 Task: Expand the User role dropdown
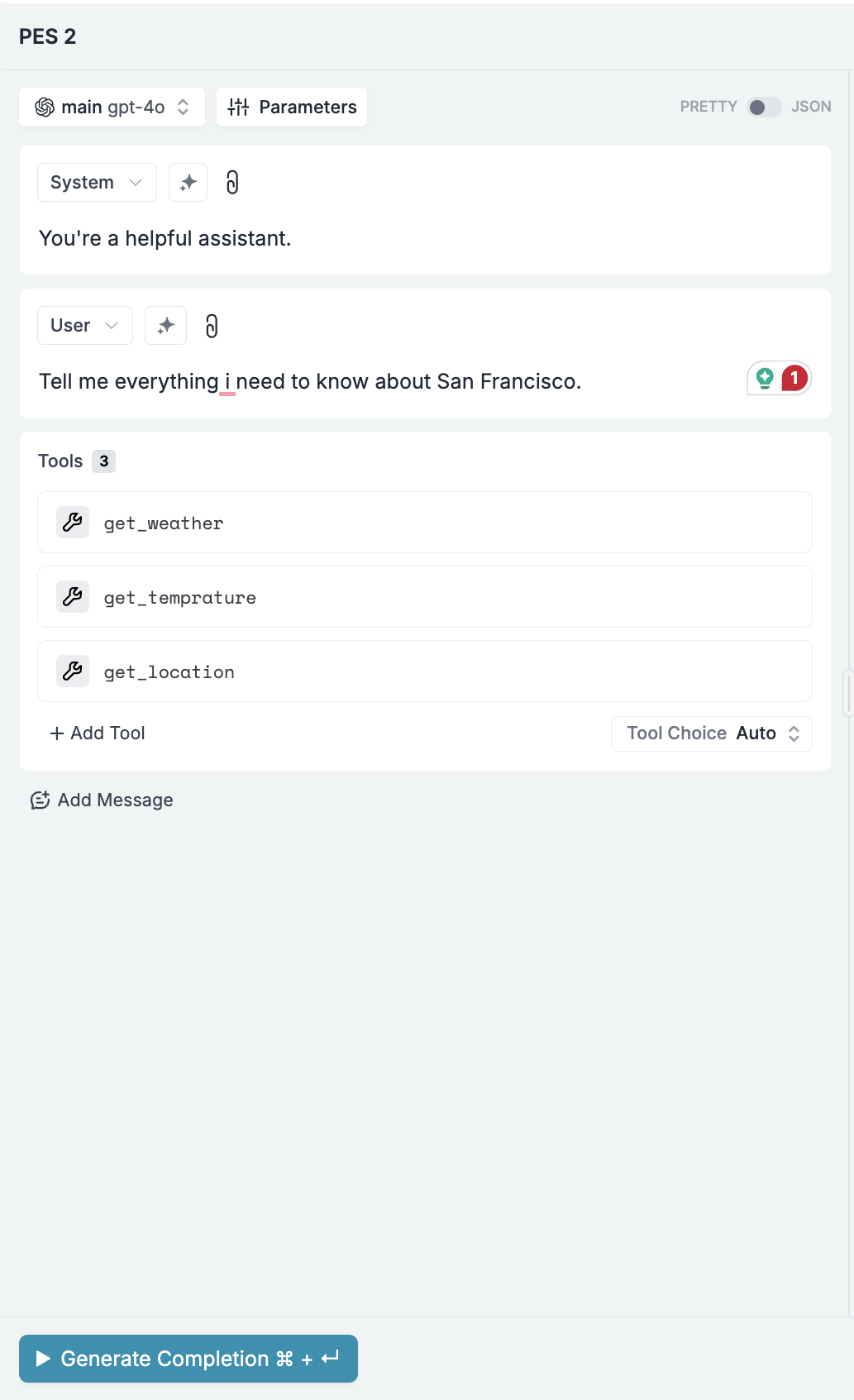(x=85, y=325)
